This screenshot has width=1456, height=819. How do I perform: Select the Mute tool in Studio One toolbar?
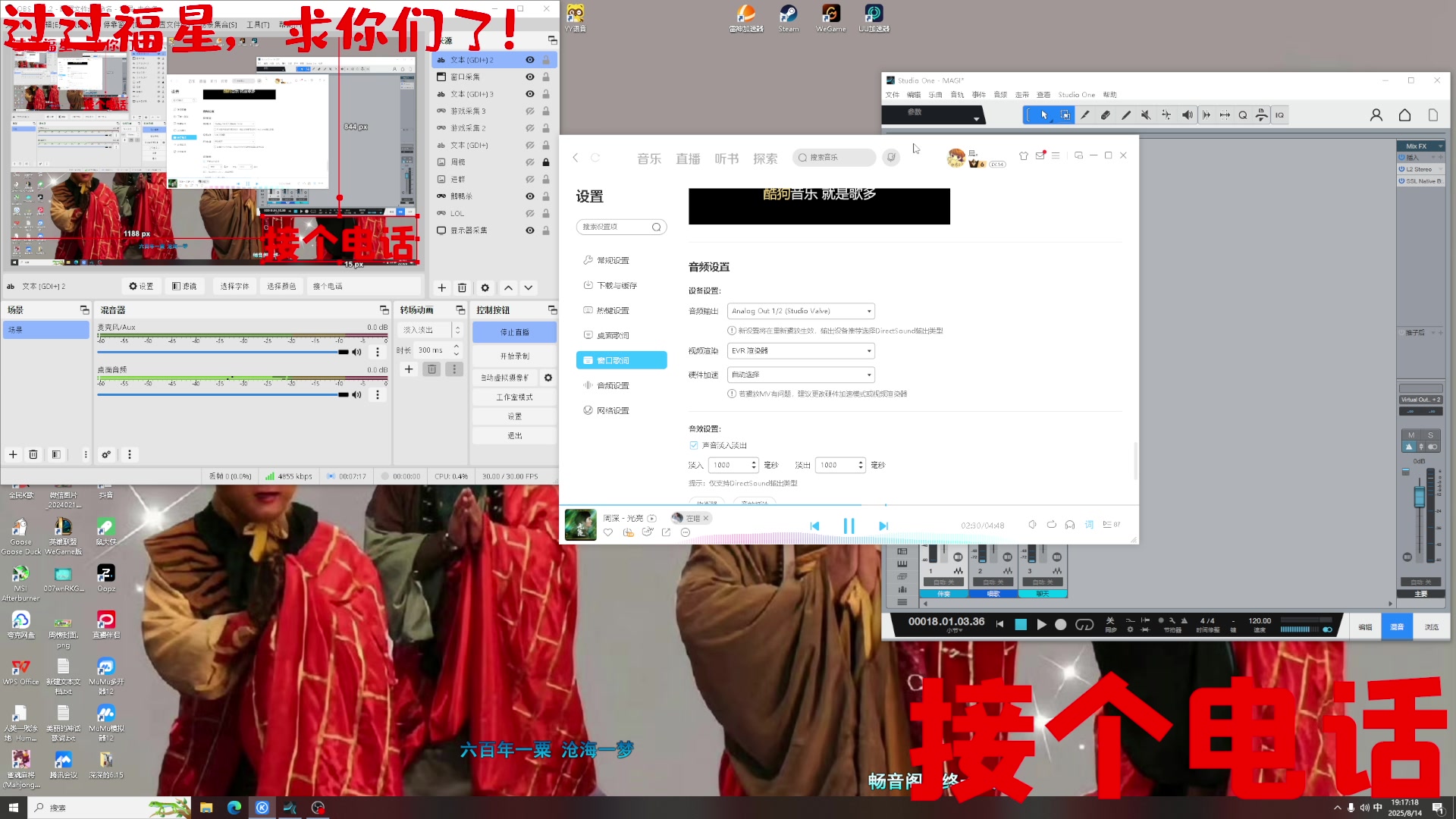1147,115
